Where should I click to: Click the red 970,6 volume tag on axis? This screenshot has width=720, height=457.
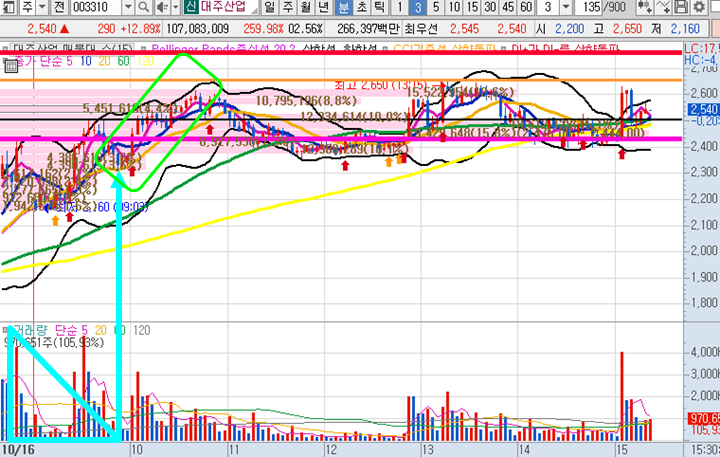pyautogui.click(x=703, y=418)
